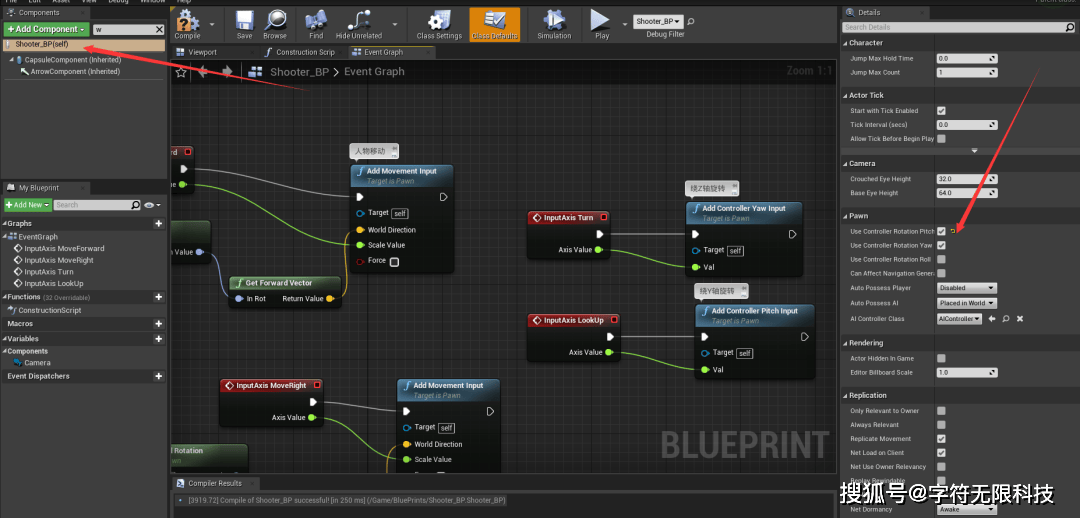Use selected asset arrow for AI Controller Class
The height and width of the screenshot is (518, 1080).
coord(992,319)
